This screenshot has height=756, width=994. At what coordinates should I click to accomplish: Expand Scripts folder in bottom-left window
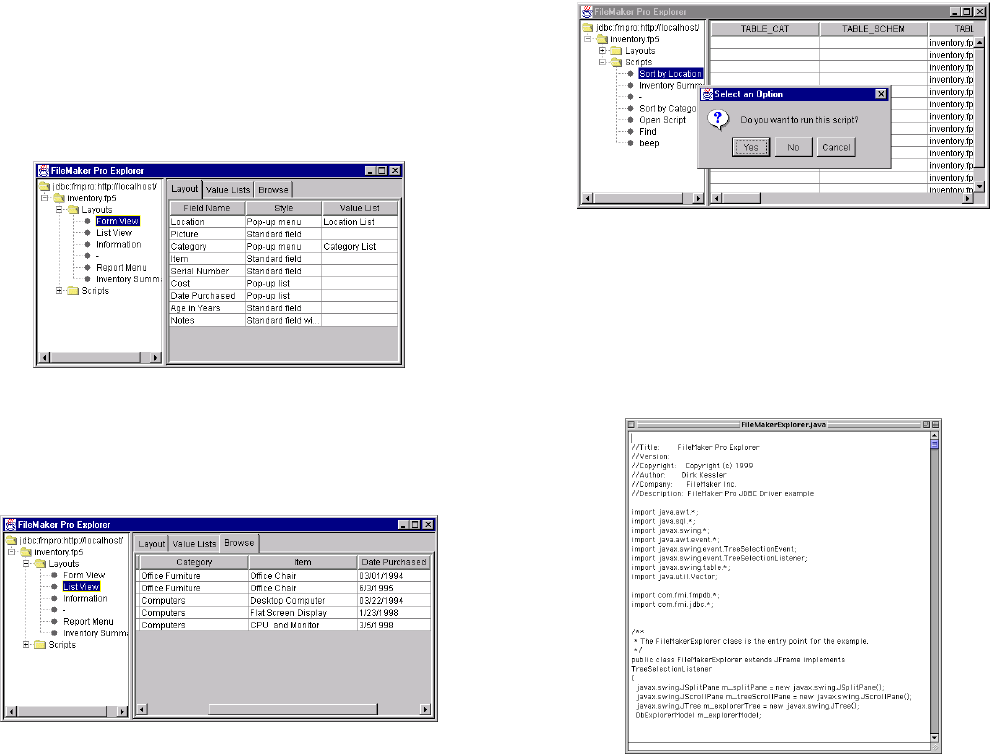[26, 644]
